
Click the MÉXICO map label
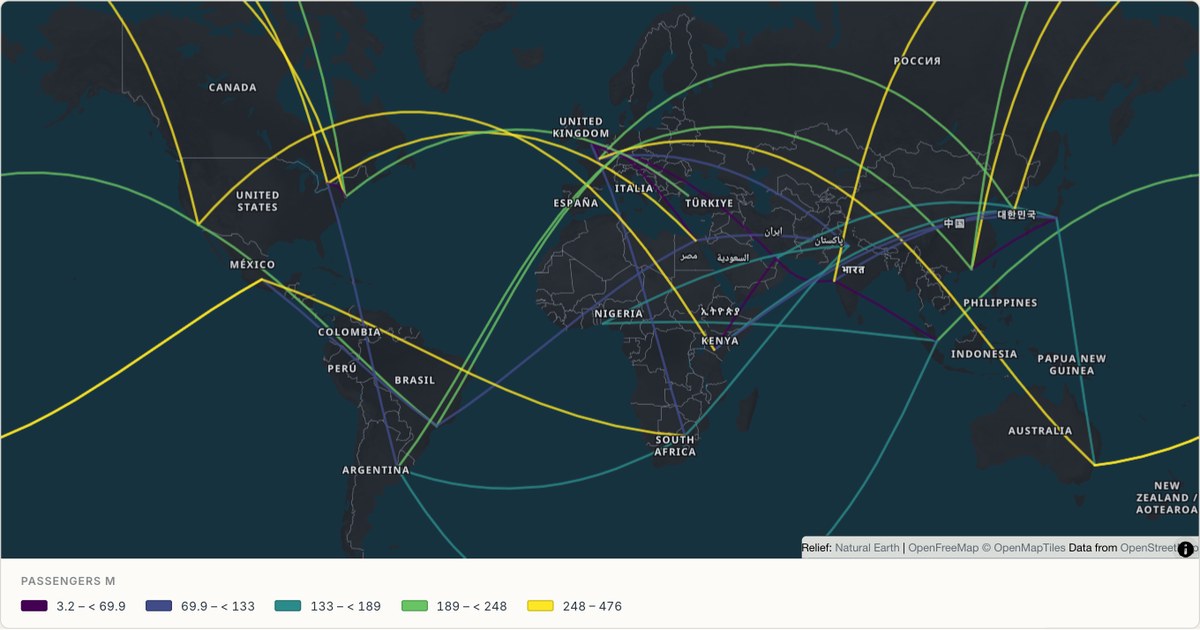tap(252, 265)
